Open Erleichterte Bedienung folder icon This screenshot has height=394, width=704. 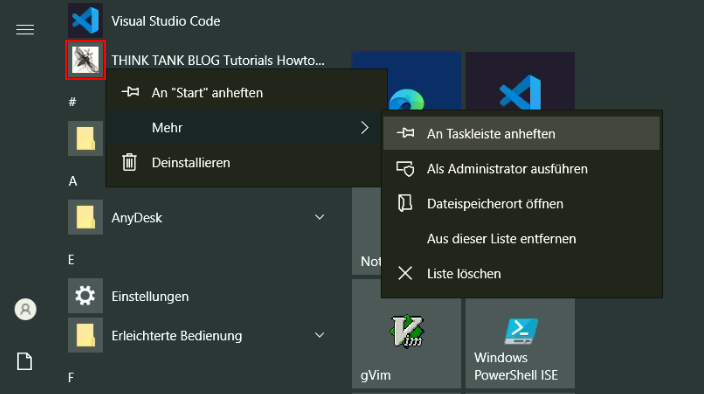click(85, 335)
